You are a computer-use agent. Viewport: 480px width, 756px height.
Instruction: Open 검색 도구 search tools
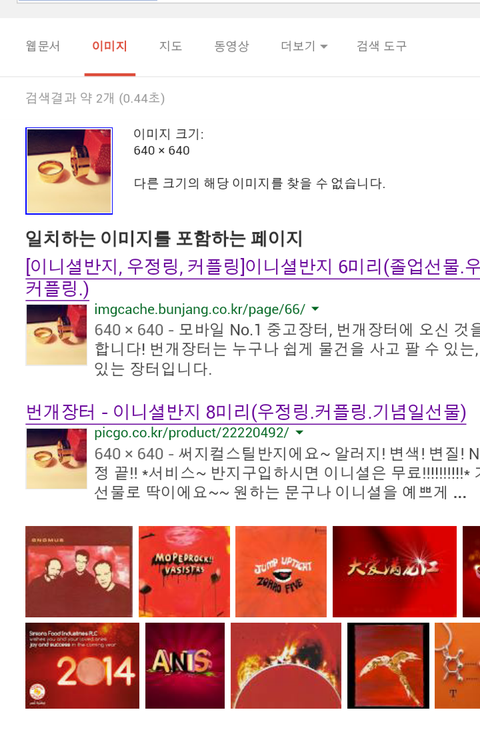point(382,46)
